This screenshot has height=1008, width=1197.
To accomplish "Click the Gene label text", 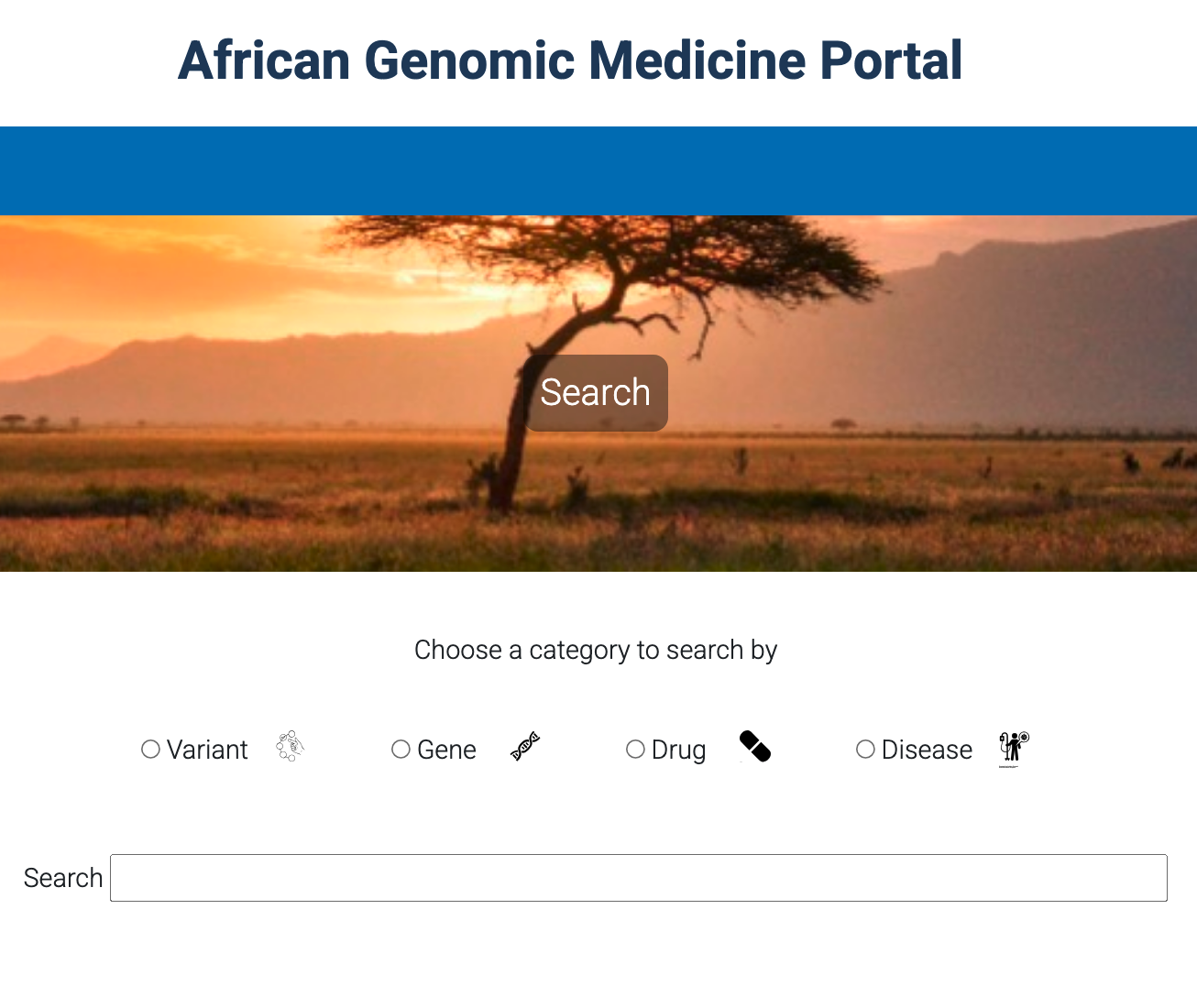I will pos(446,750).
